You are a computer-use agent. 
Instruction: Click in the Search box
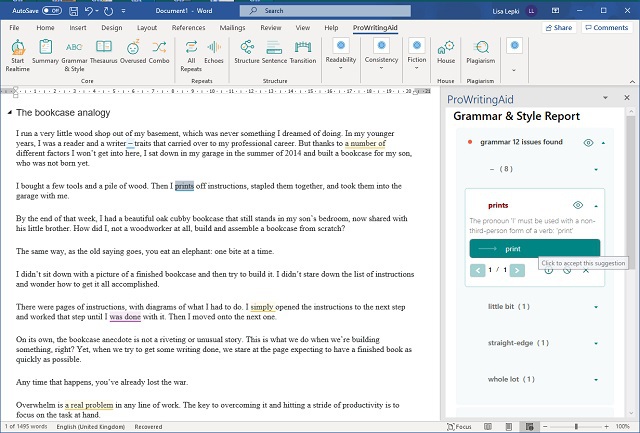[x=325, y=11]
